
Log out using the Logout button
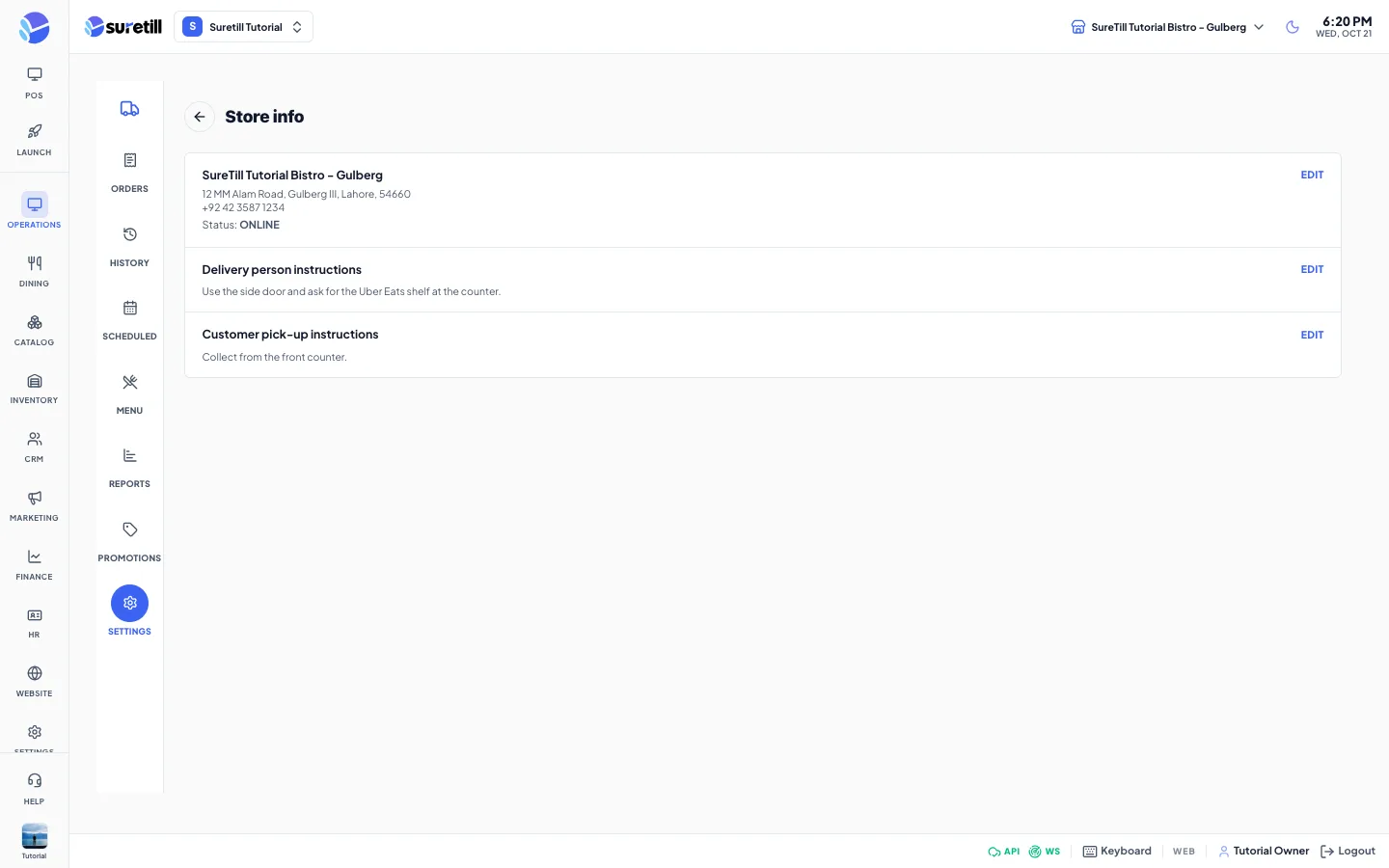click(1348, 852)
